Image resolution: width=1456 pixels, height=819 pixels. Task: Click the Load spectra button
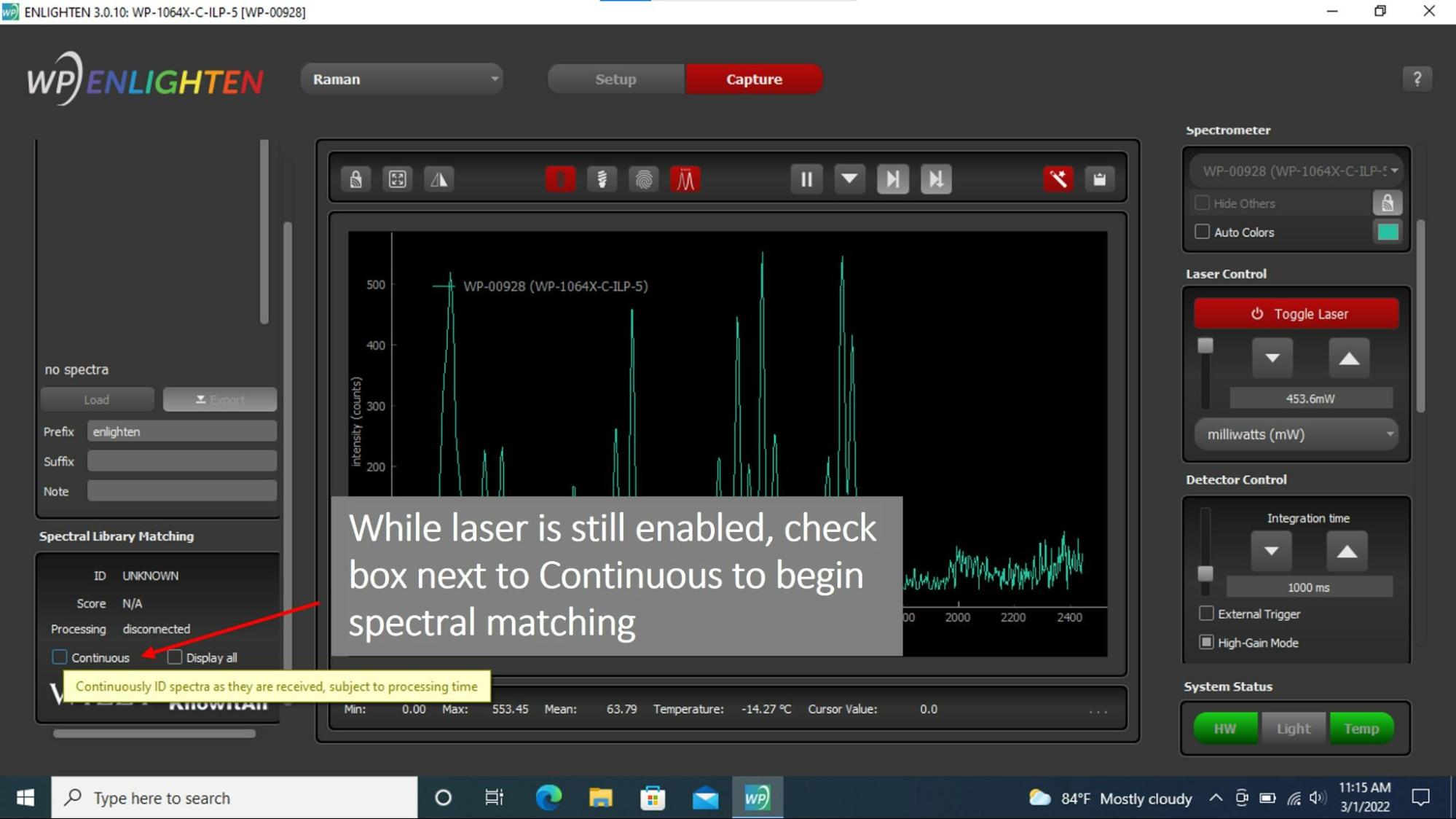97,399
